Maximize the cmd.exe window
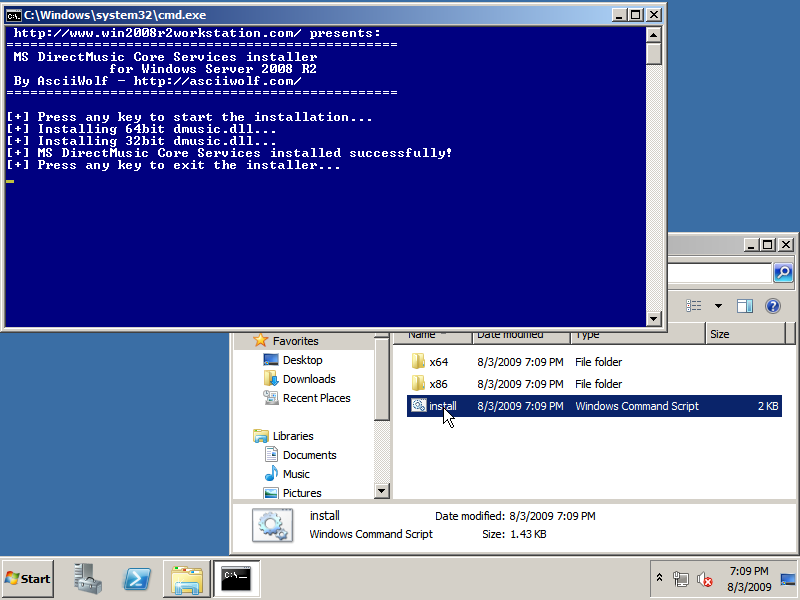Image resolution: width=800 pixels, height=600 pixels. (636, 15)
